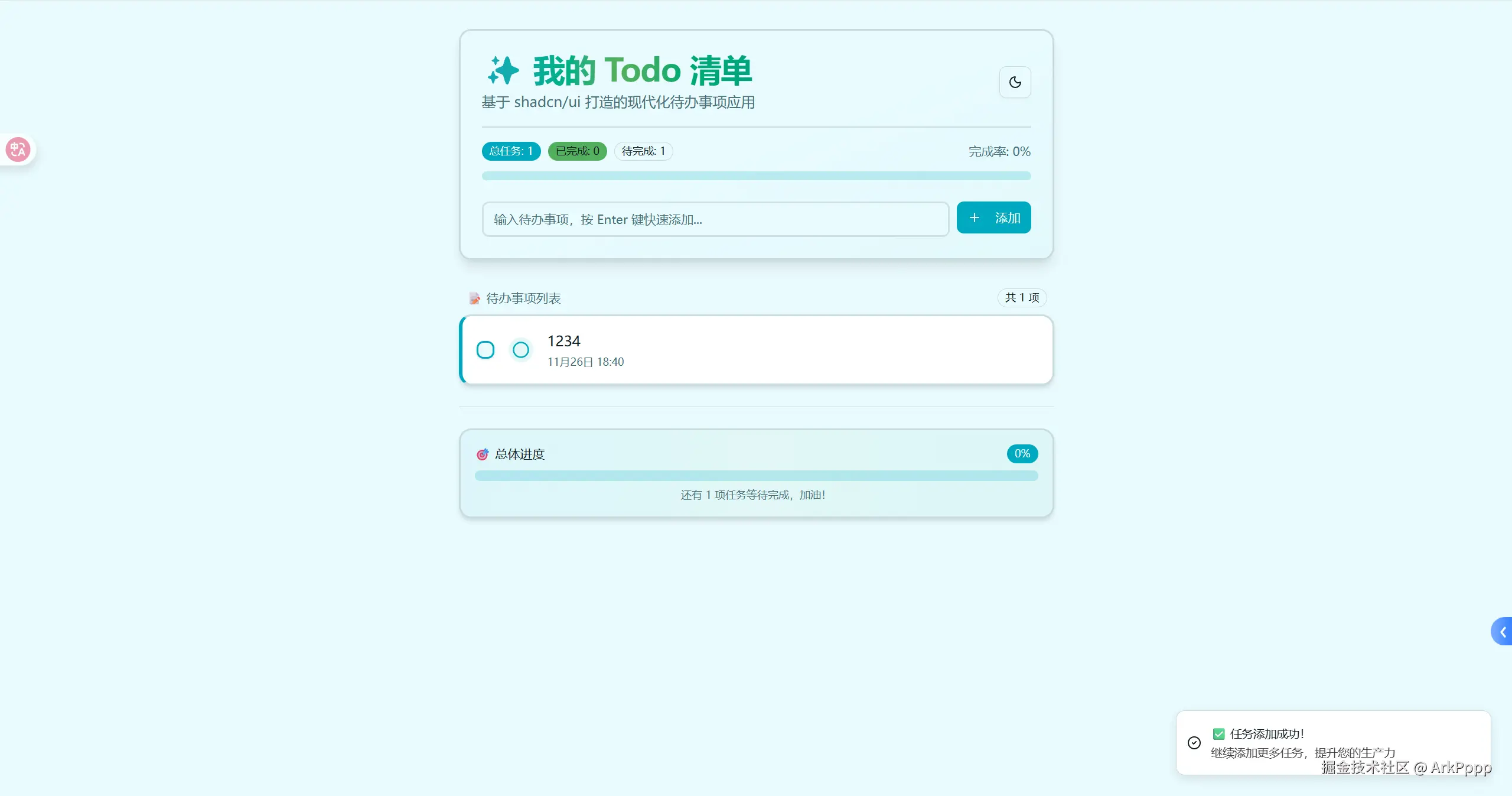Viewport: 1512px width, 796px height.
Task: Click the circle-check icon in the toast
Action: (x=1194, y=743)
